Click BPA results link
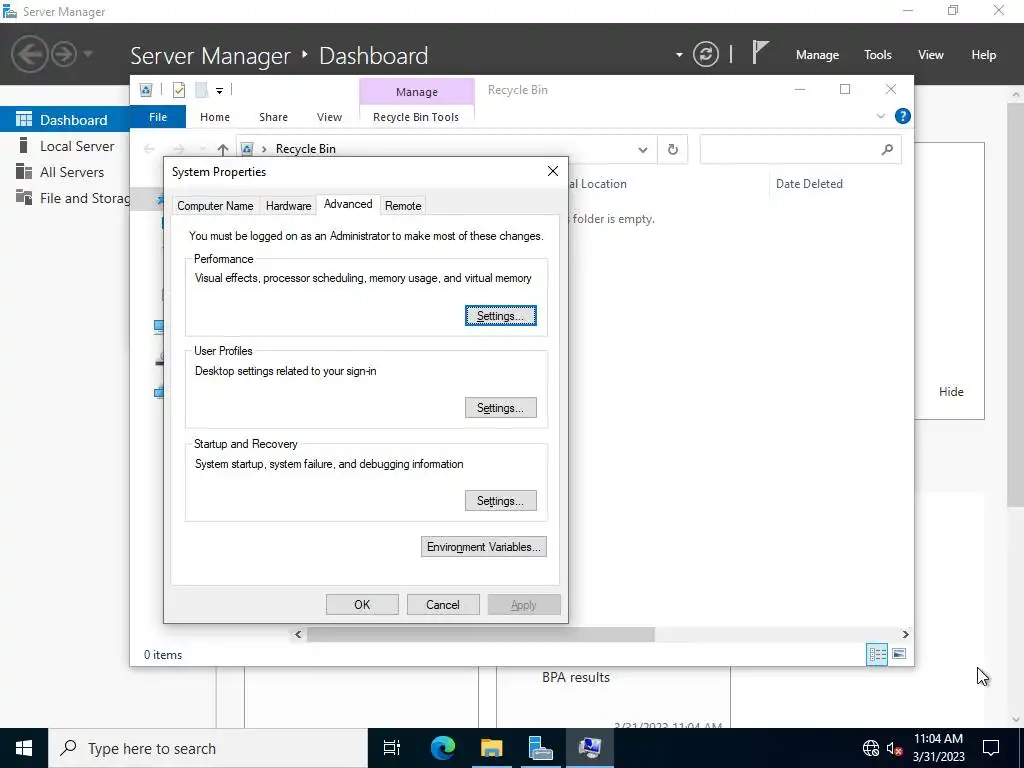 coord(576,677)
